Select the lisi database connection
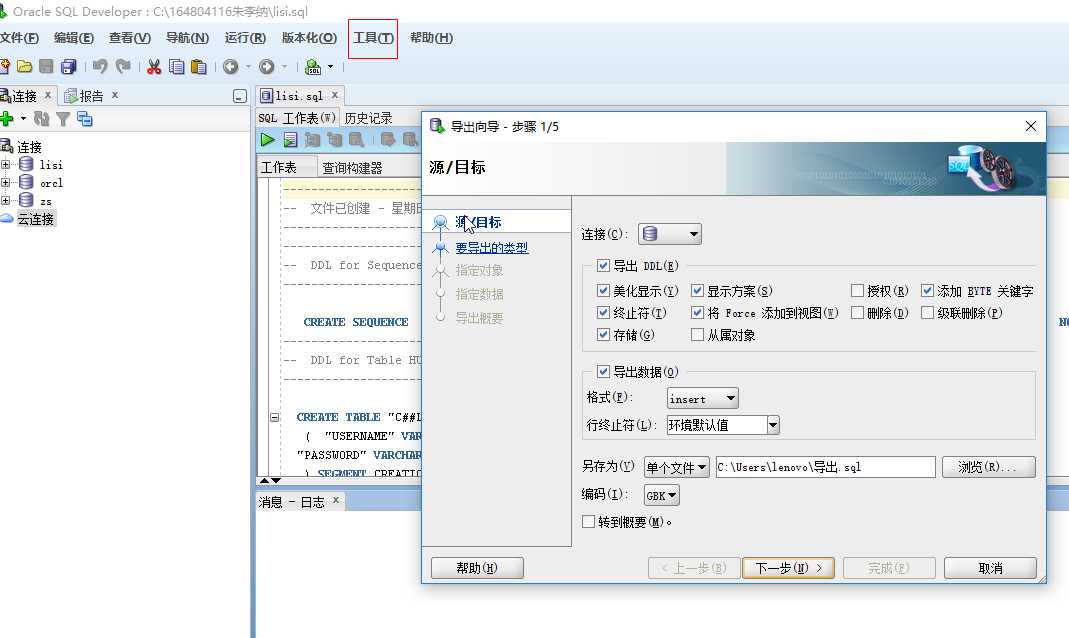 point(50,164)
